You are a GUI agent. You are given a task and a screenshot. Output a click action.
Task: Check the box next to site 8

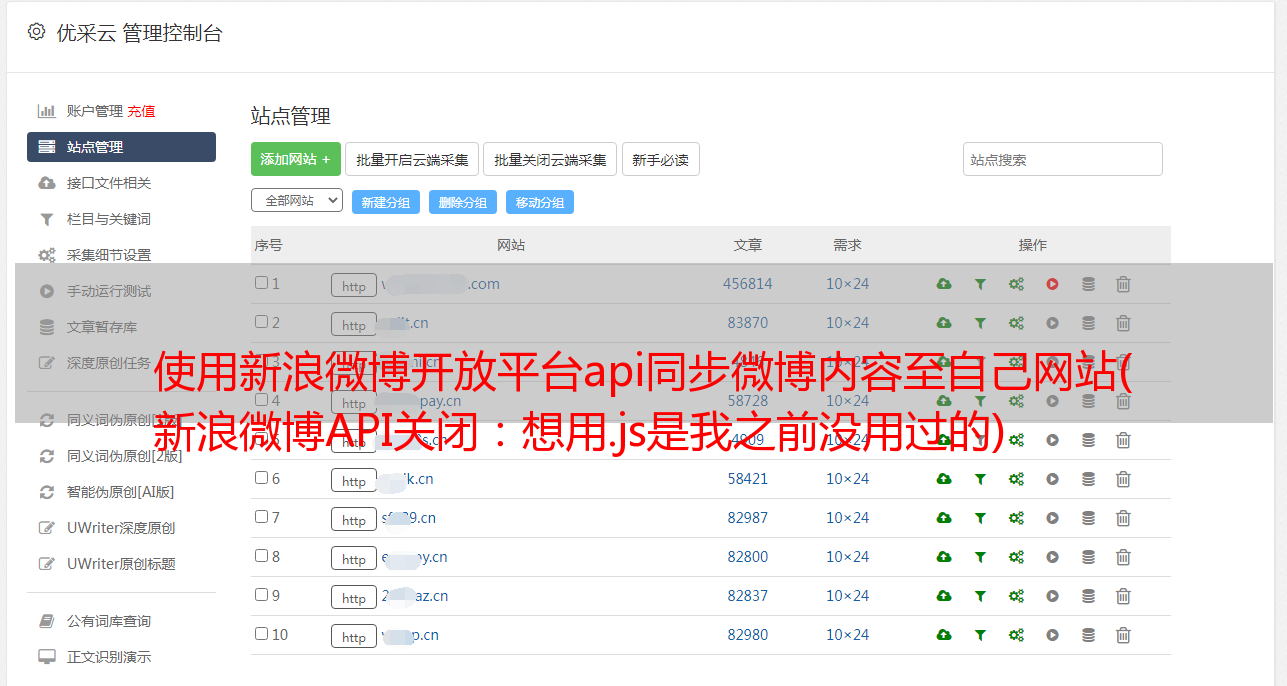coord(261,556)
